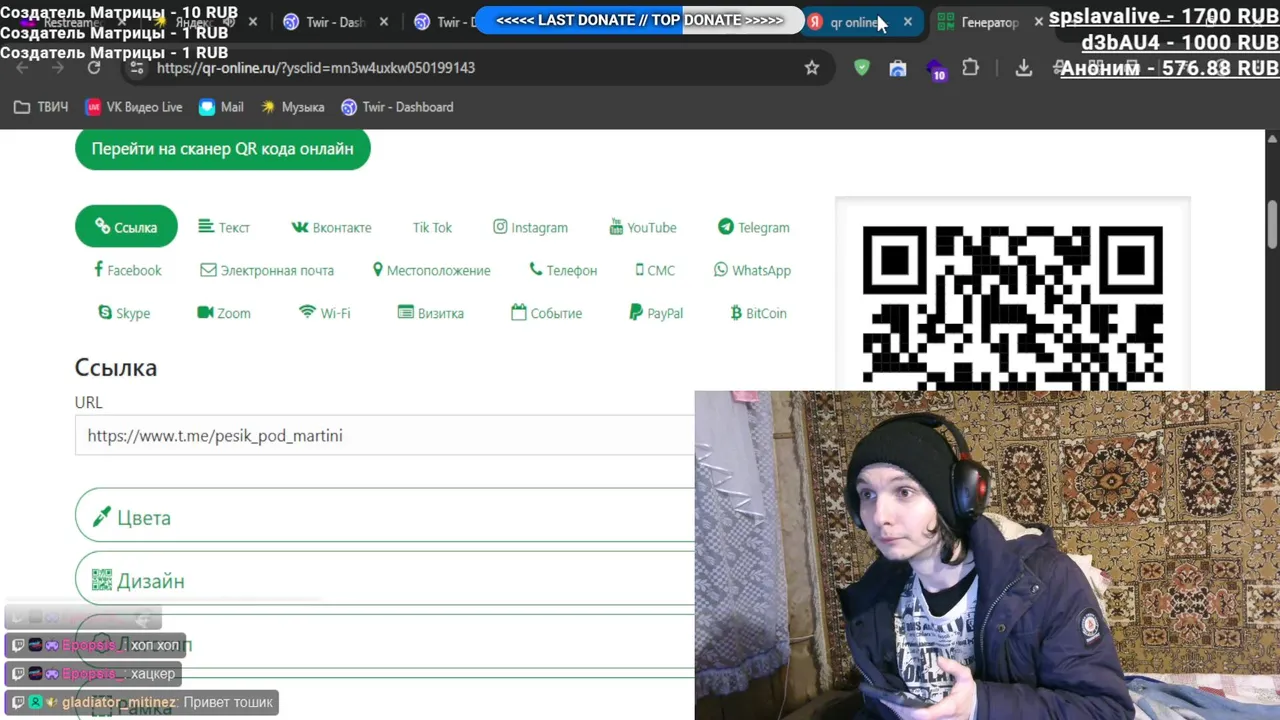Image resolution: width=1280 pixels, height=720 pixels.
Task: Select the WhatsApp QR type
Action: click(x=752, y=270)
